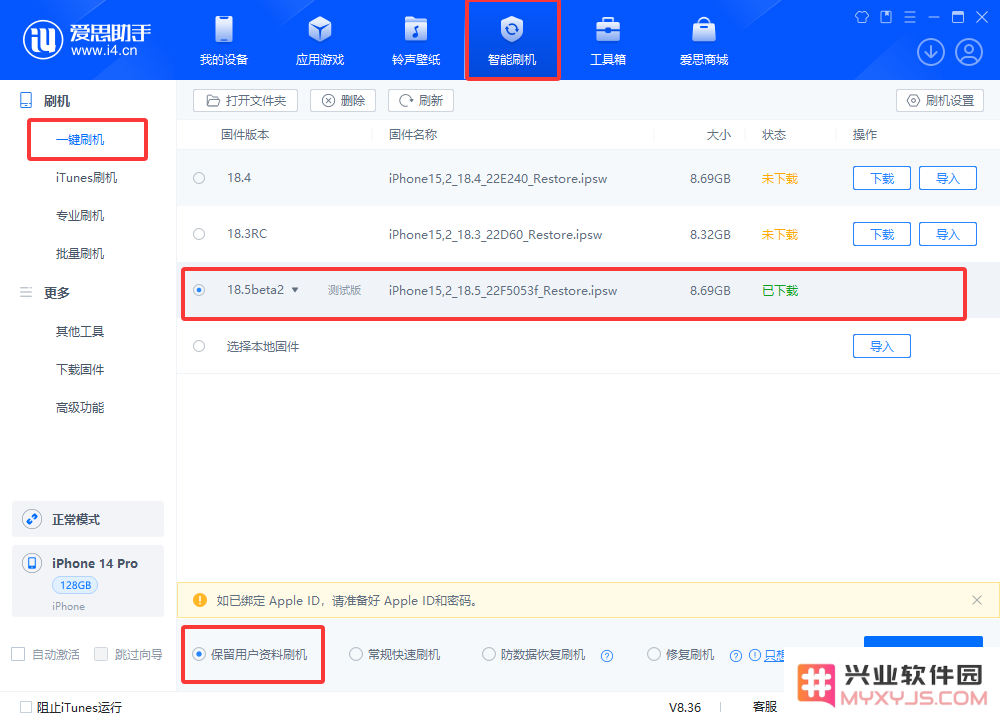
Task: Open the download manager arrow icon
Action: (x=930, y=52)
